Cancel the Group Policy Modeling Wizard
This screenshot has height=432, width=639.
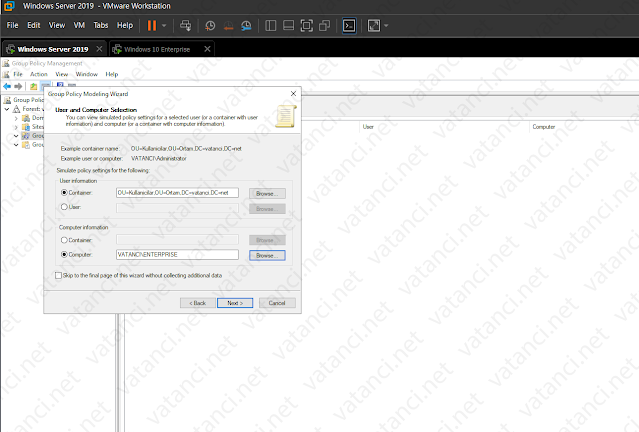tap(277, 303)
